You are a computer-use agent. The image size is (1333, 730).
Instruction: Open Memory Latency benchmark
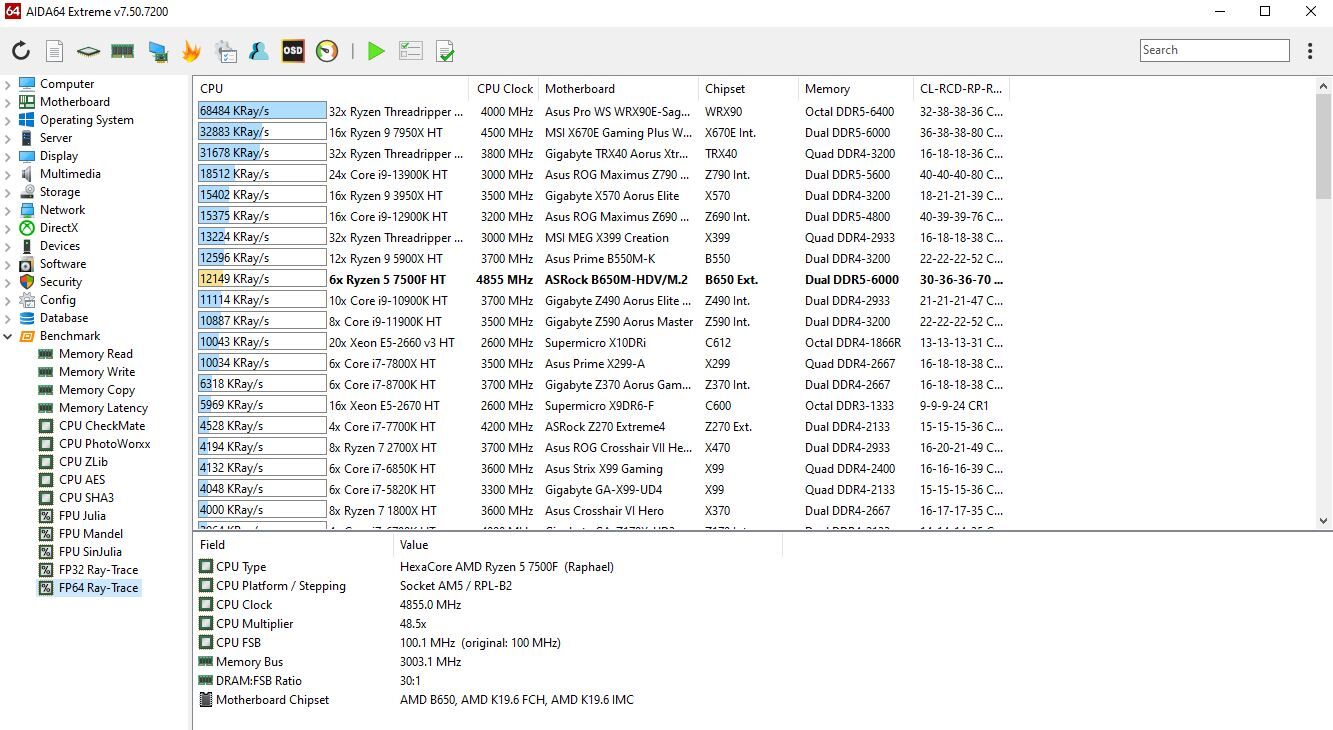(x=103, y=408)
